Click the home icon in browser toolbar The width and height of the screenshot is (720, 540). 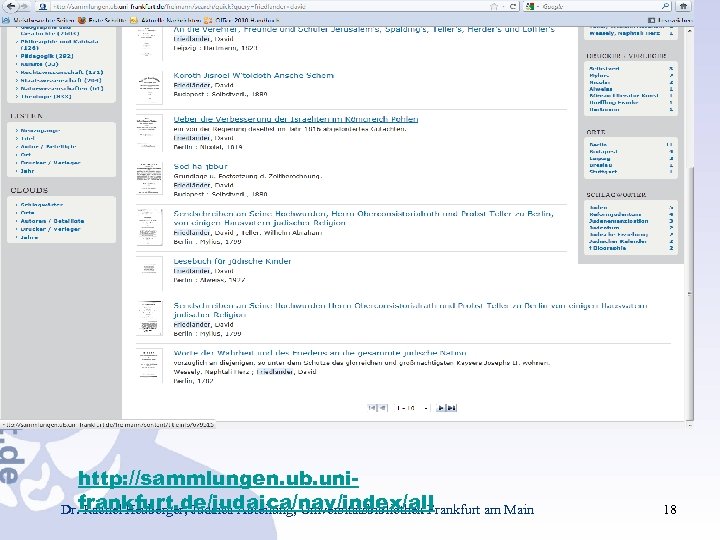[x=683, y=6]
